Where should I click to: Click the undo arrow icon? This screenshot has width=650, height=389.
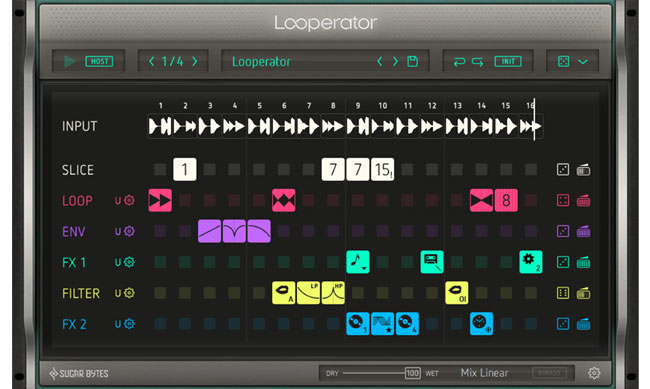coord(459,62)
